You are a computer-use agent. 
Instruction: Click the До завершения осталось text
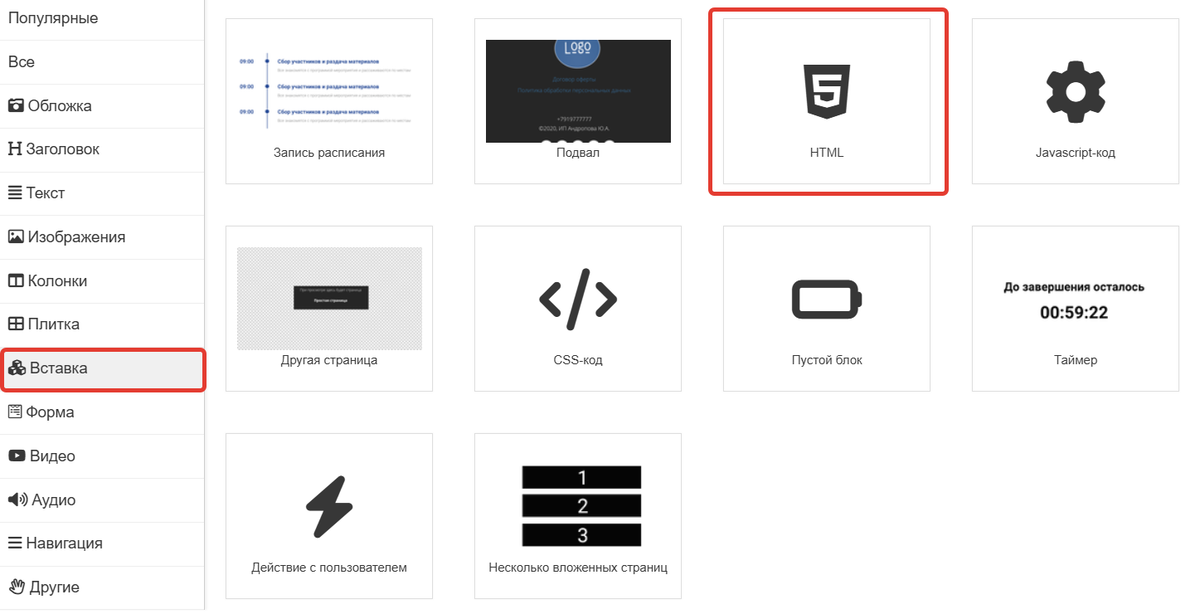click(x=1075, y=286)
